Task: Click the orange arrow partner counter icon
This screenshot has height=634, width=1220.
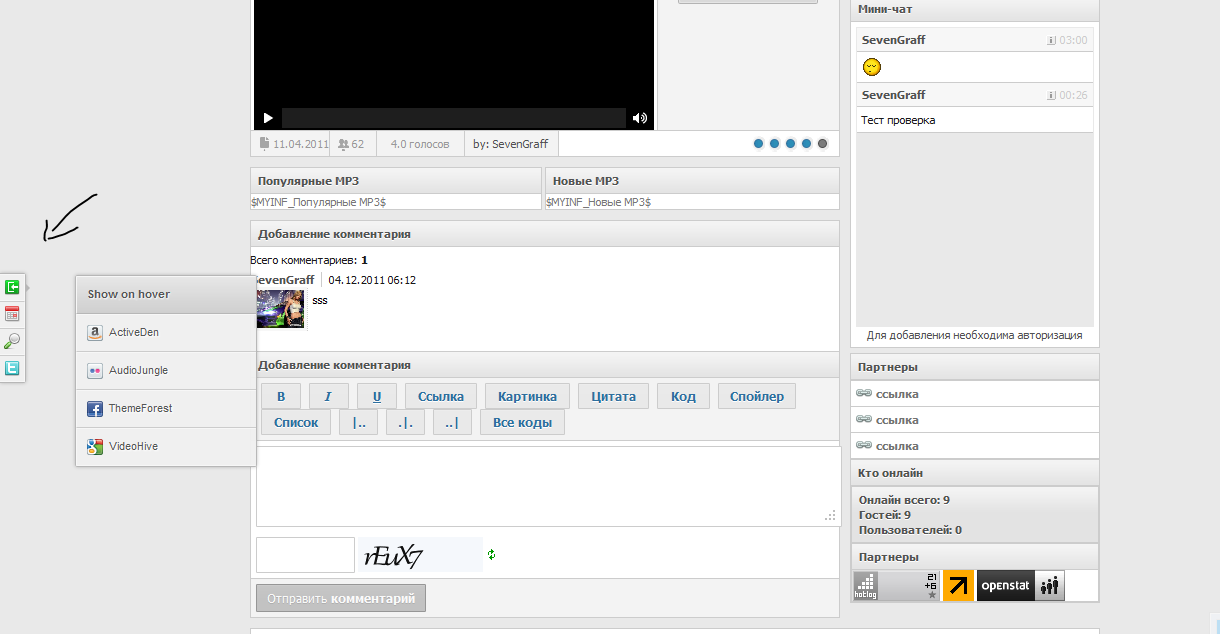Action: [959, 586]
